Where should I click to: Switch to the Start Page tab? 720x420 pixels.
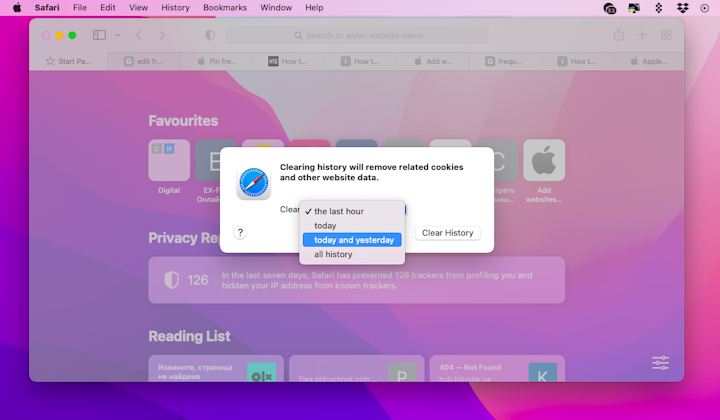[x=68, y=61]
